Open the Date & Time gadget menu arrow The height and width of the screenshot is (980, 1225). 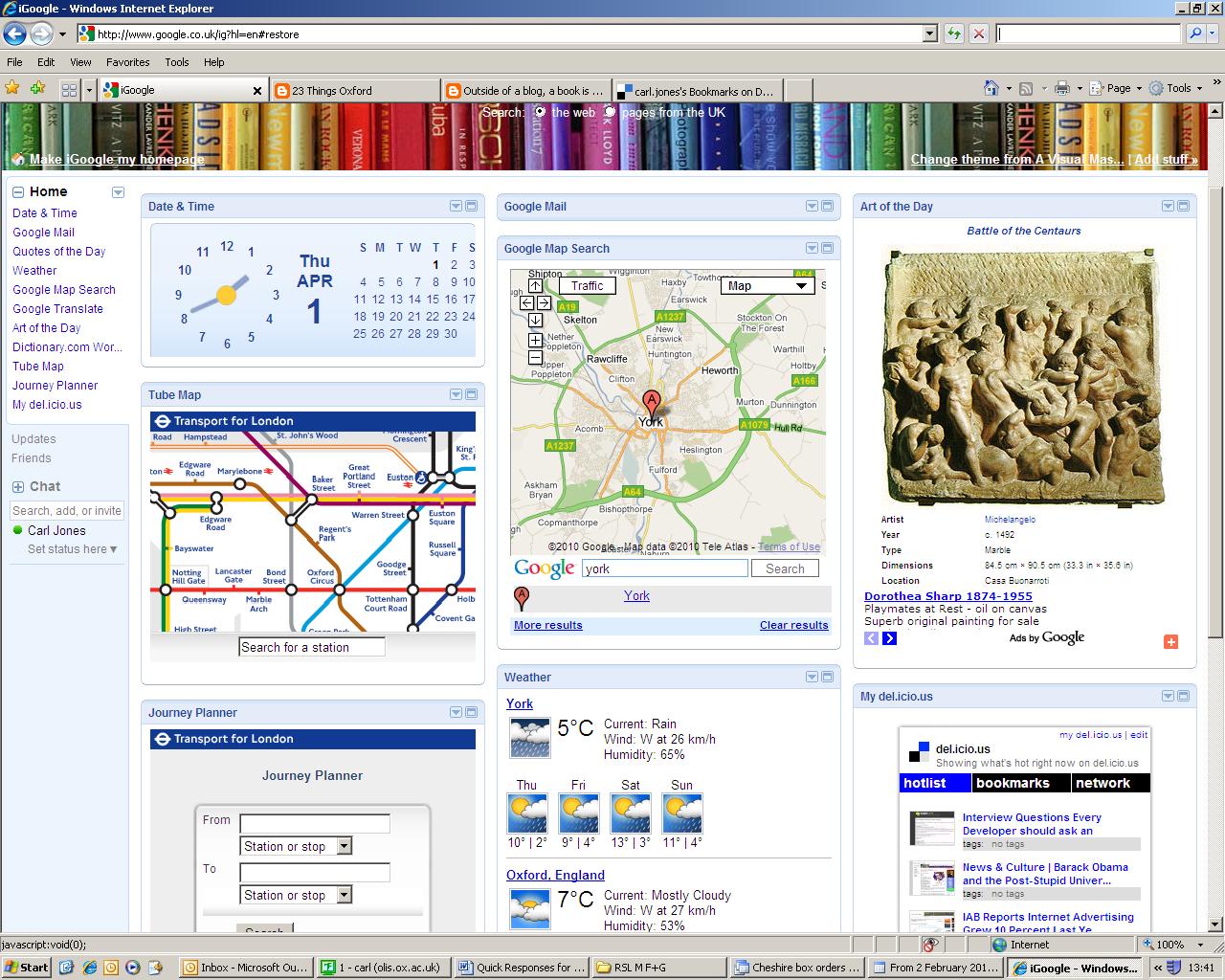[456, 206]
